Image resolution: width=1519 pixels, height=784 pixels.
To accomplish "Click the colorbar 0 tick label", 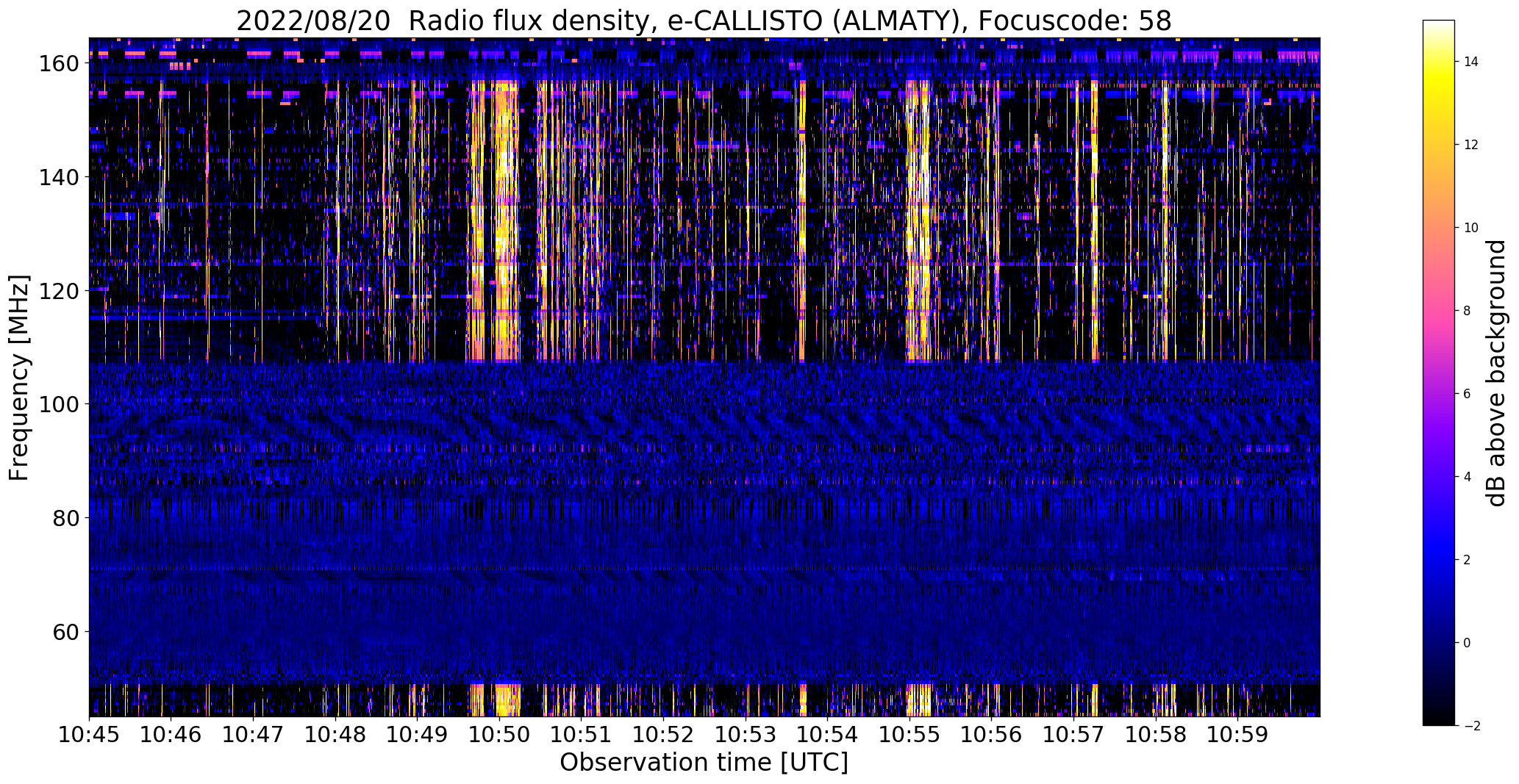I will (x=1468, y=643).
